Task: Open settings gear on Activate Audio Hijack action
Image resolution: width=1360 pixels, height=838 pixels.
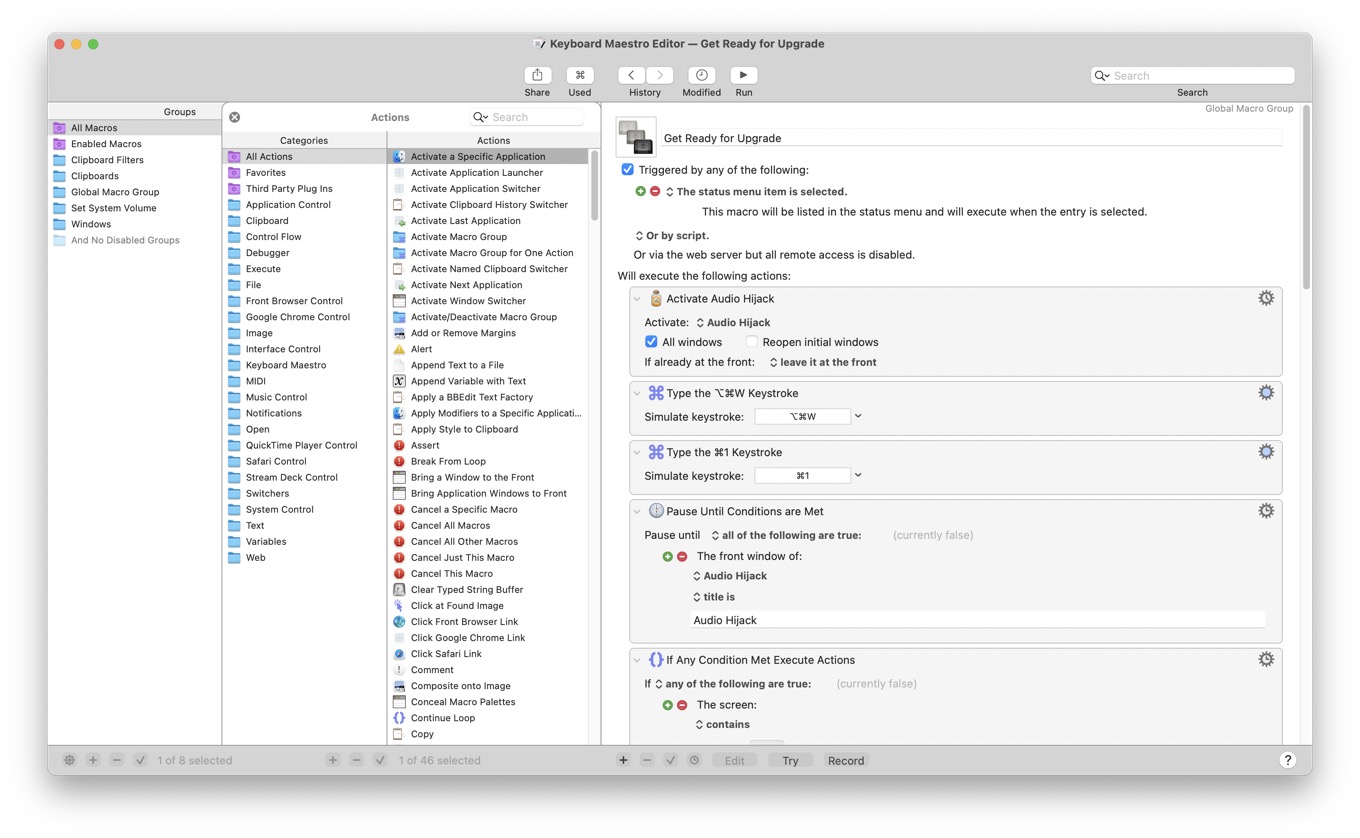Action: [1266, 297]
